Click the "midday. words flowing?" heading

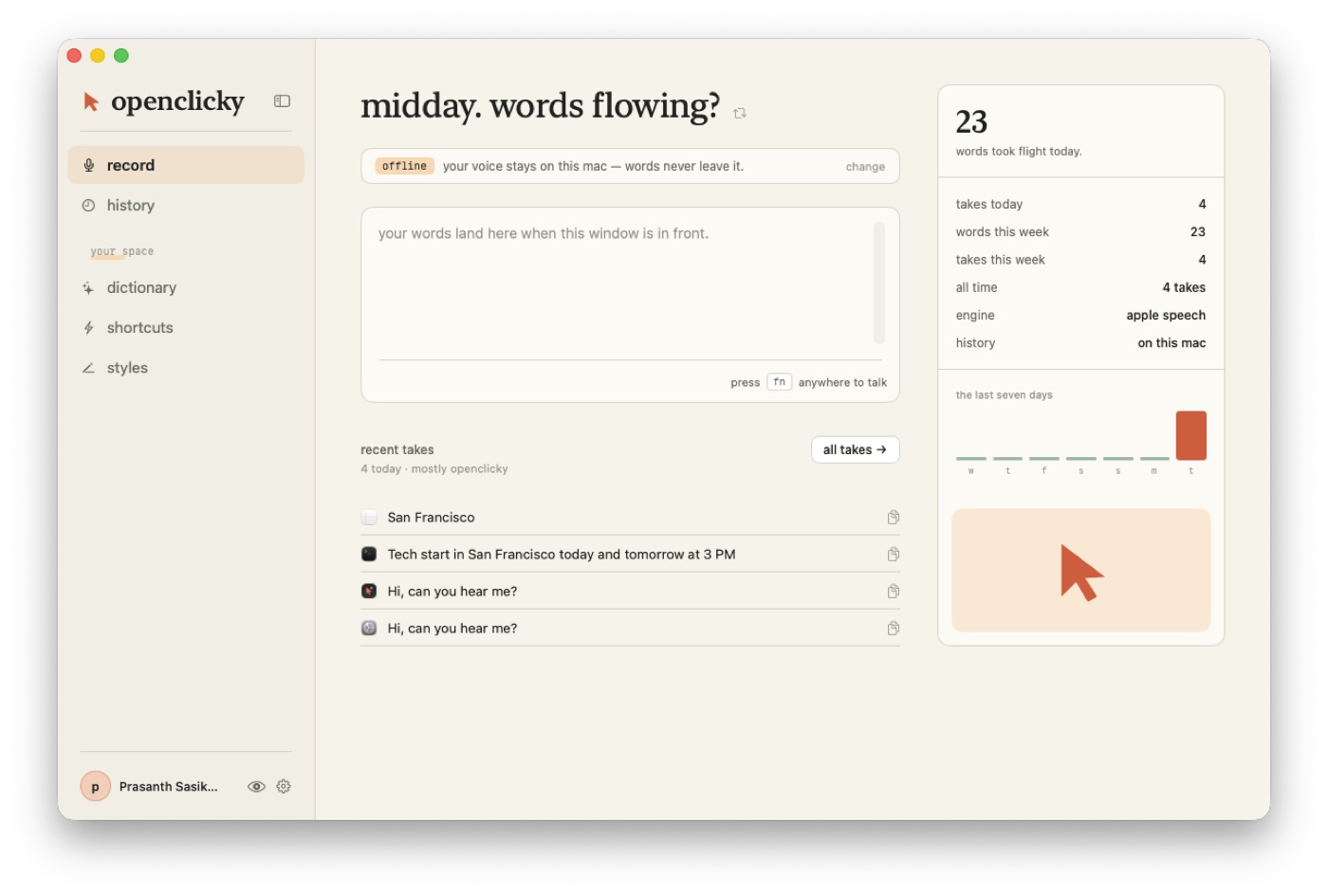(x=541, y=106)
